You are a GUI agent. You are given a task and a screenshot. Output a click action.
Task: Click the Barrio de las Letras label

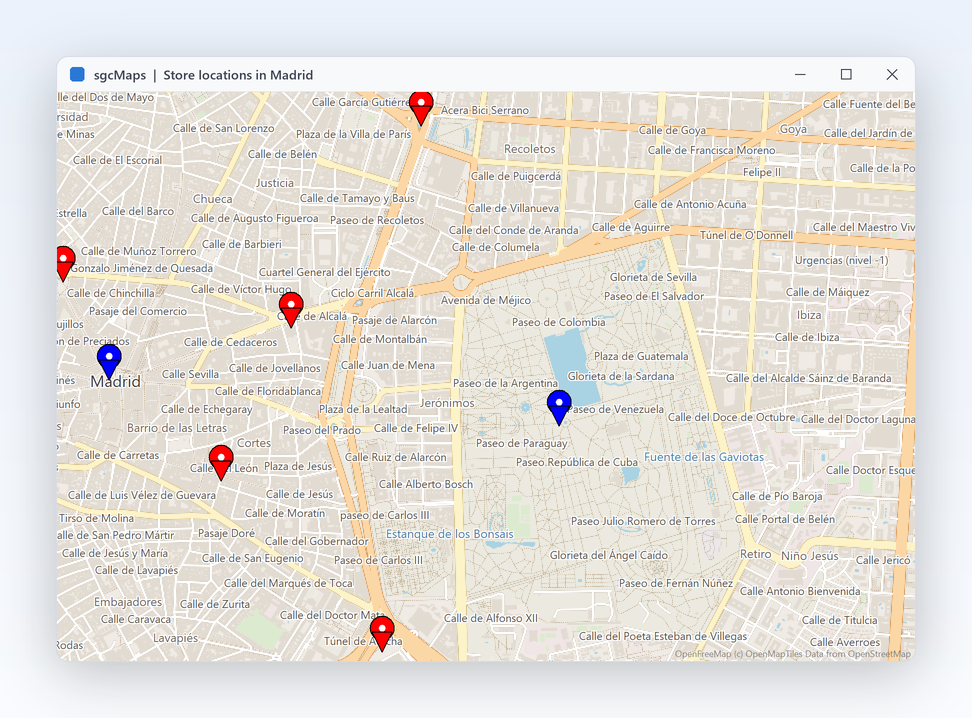(177, 428)
